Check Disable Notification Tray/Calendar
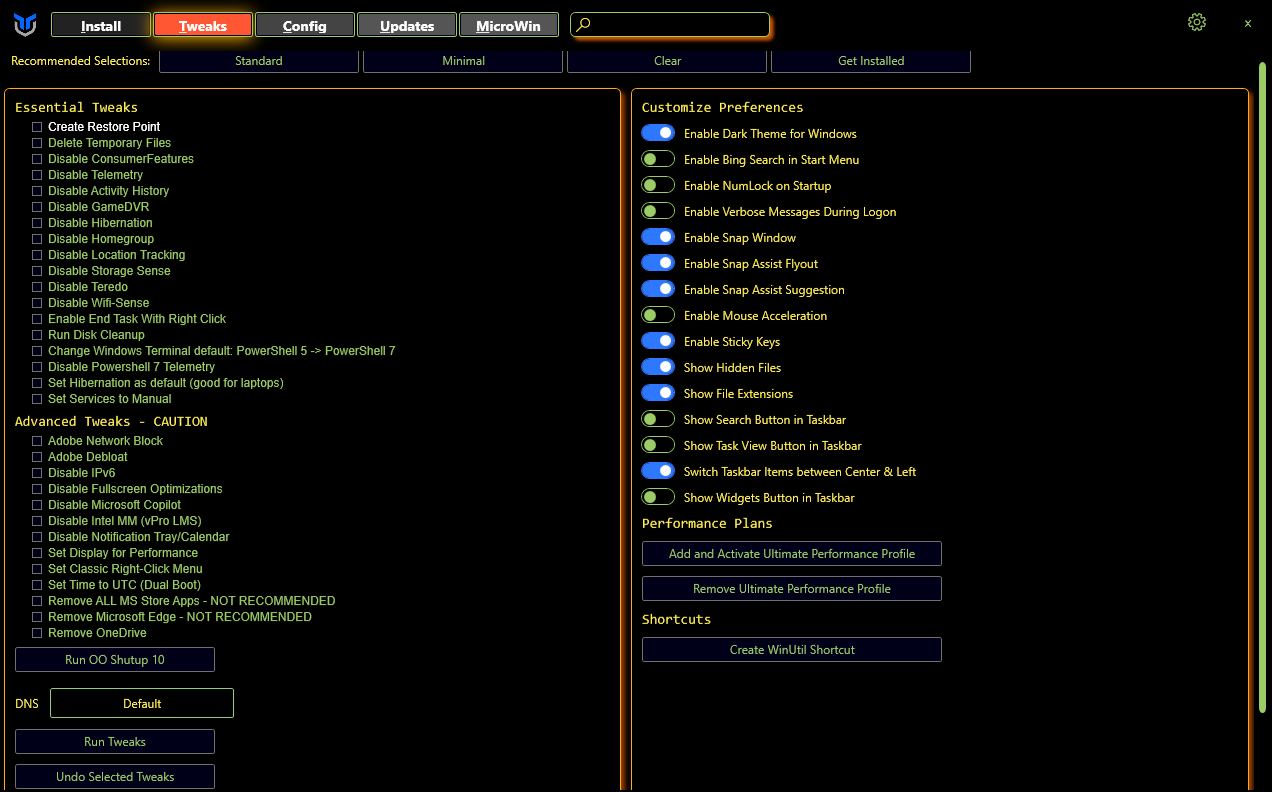 pyautogui.click(x=37, y=537)
